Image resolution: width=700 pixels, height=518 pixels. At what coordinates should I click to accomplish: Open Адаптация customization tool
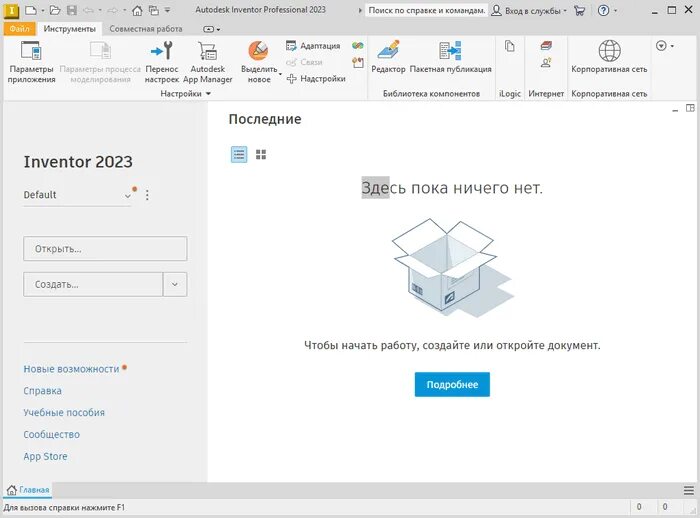[x=313, y=46]
